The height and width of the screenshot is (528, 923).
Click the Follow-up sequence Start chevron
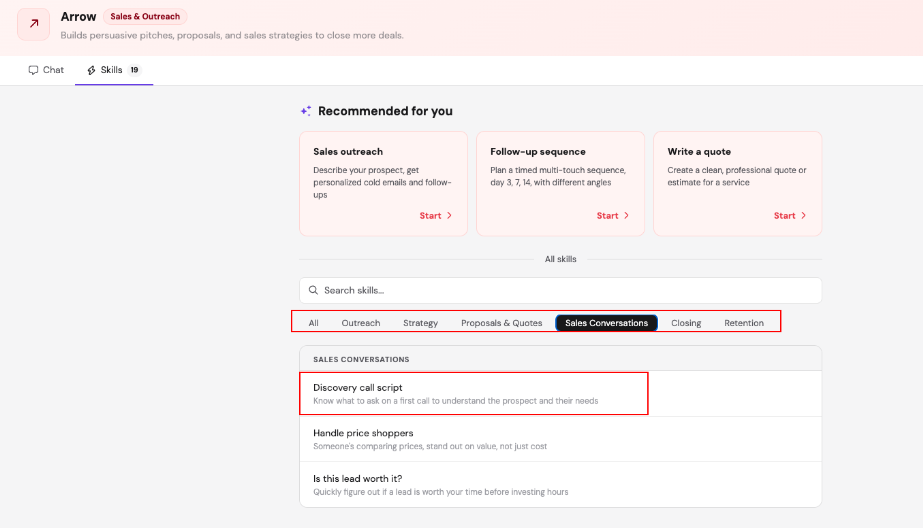tap(626, 216)
